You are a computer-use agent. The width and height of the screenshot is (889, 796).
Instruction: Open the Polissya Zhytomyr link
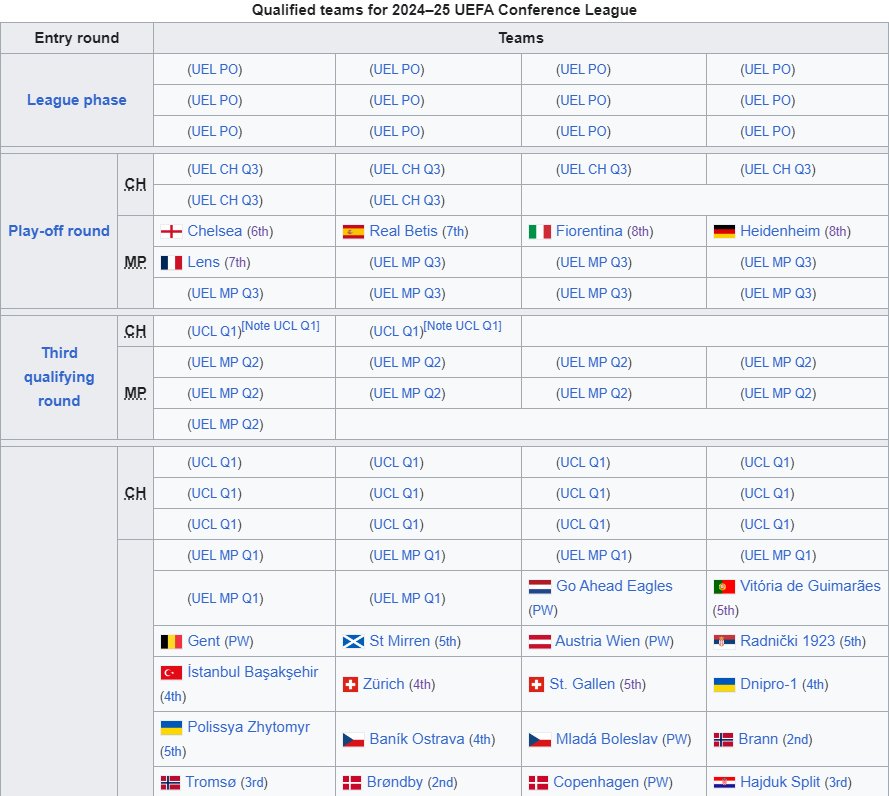coord(248,727)
